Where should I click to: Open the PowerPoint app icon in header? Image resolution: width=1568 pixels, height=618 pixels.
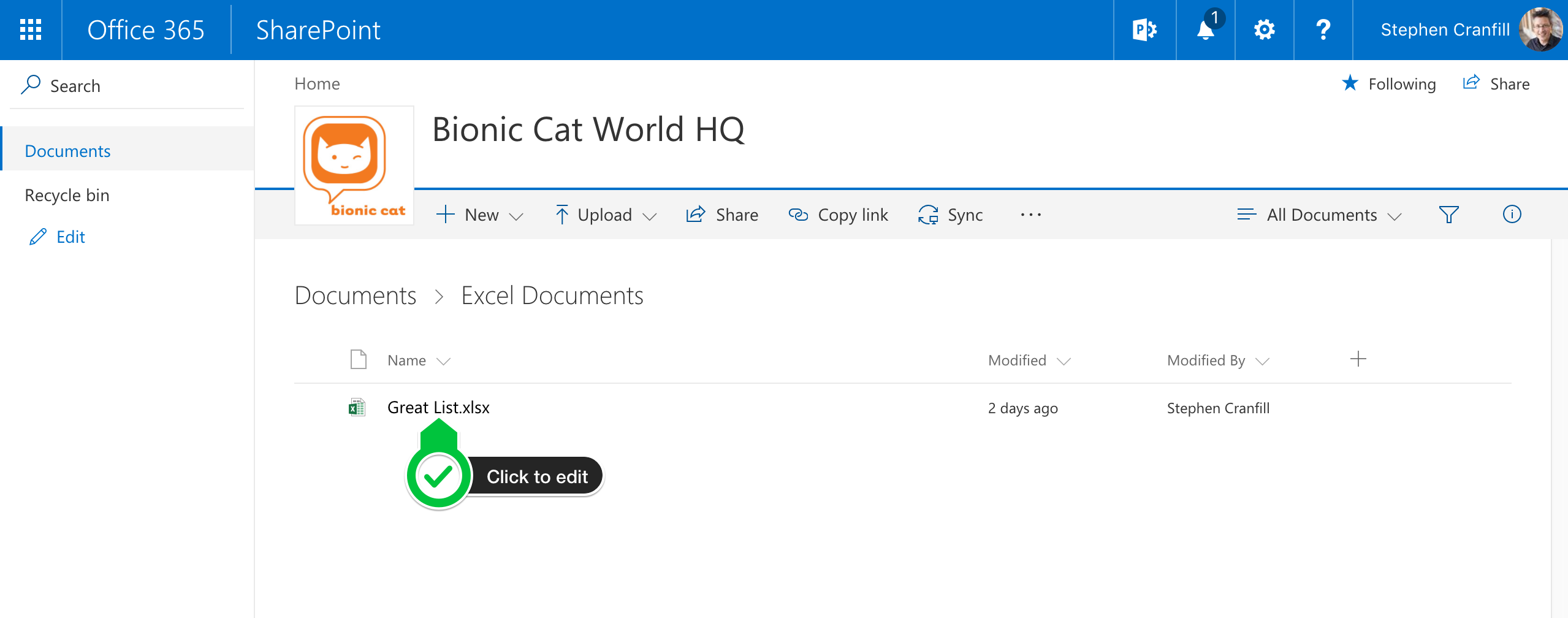click(x=1144, y=29)
